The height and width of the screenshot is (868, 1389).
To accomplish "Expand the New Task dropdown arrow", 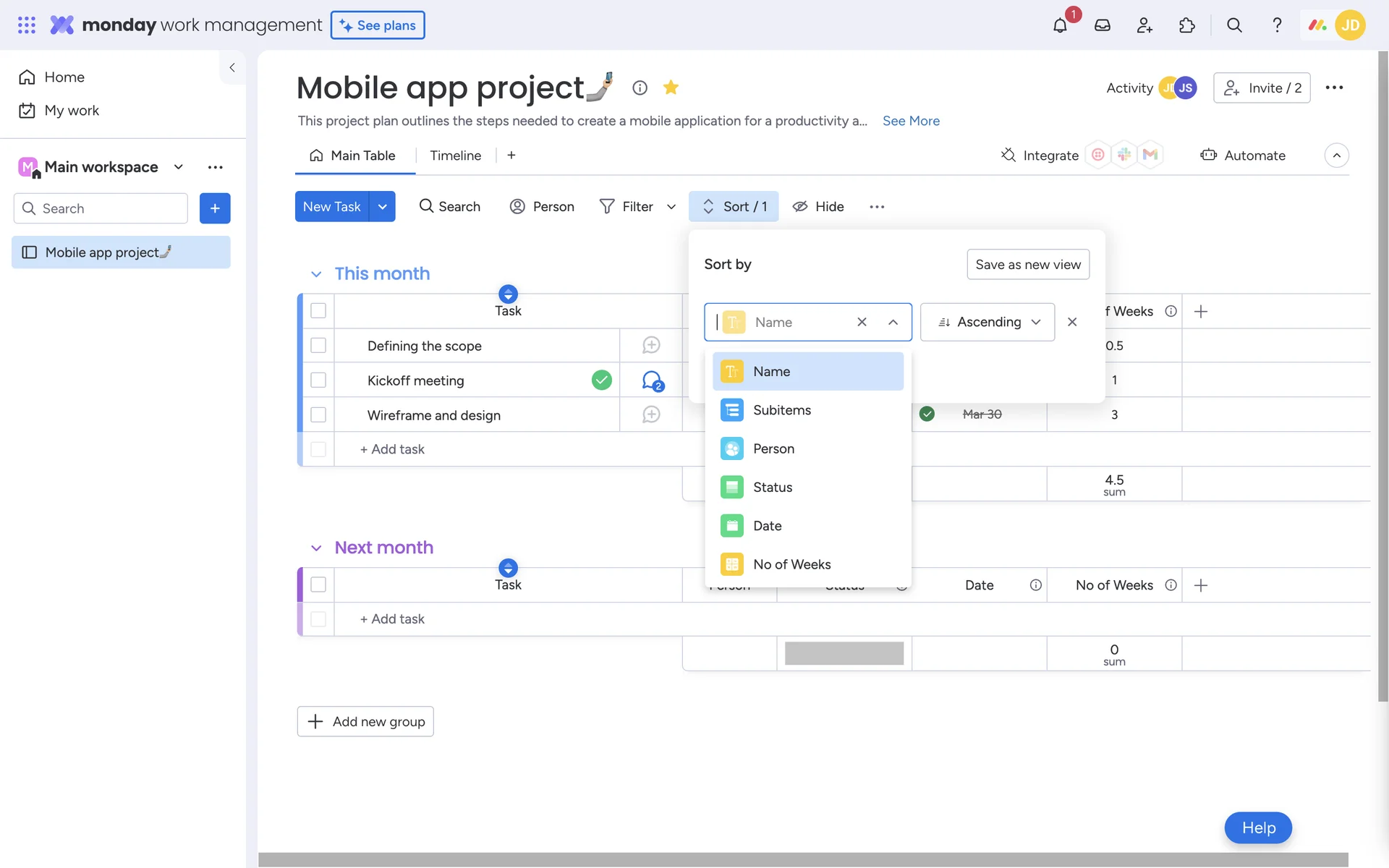I will click(382, 207).
